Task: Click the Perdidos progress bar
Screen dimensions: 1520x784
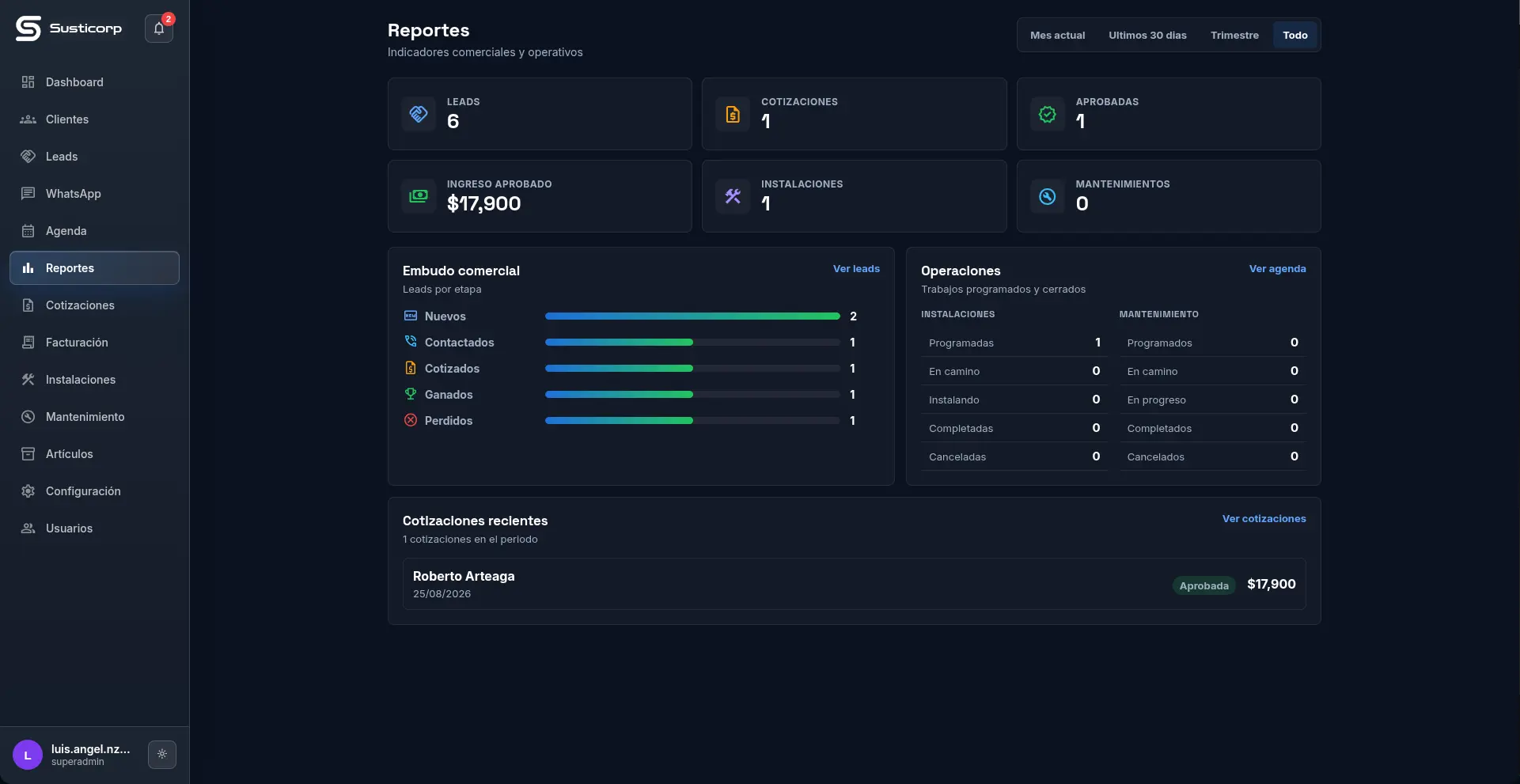Action: tap(692, 420)
